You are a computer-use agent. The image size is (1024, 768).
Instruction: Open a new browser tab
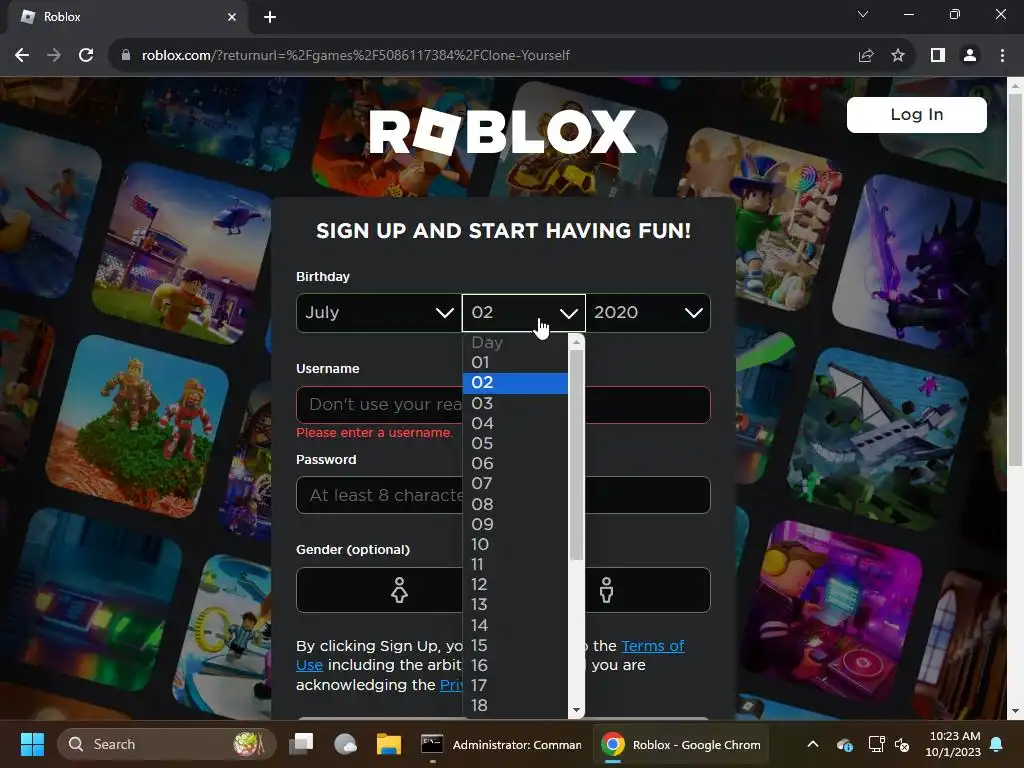270,17
